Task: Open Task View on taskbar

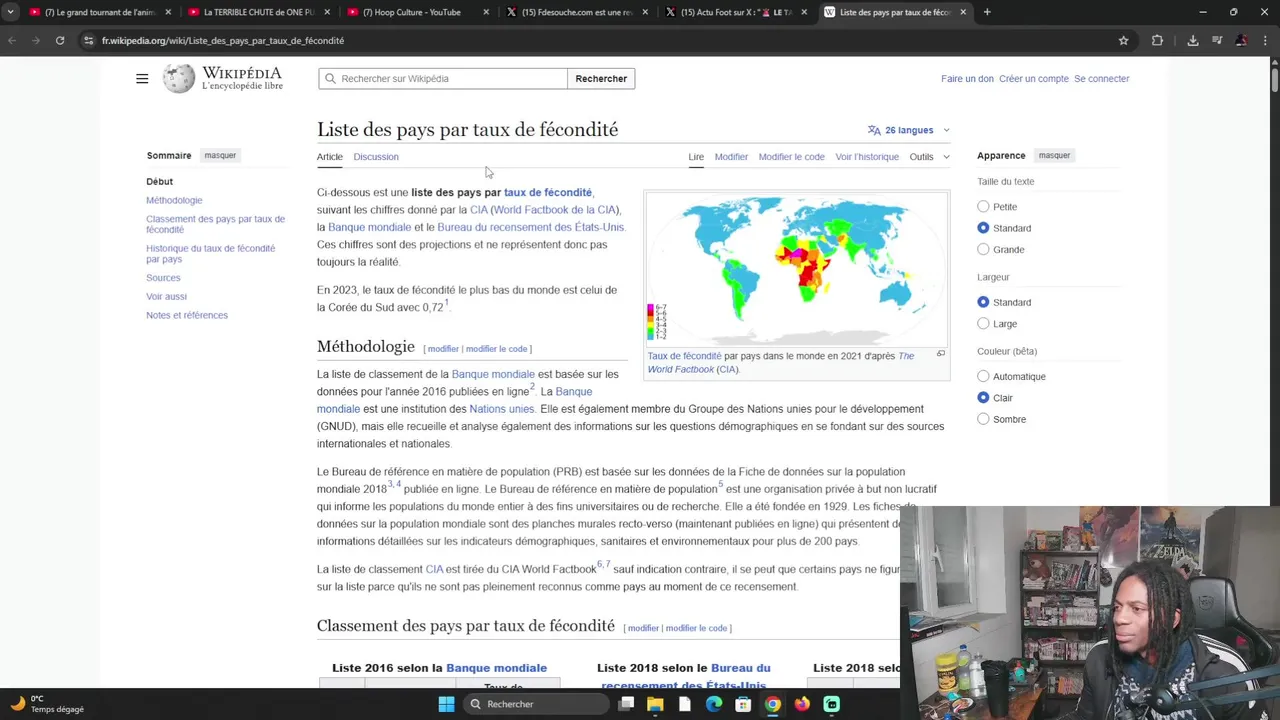Action: (626, 704)
